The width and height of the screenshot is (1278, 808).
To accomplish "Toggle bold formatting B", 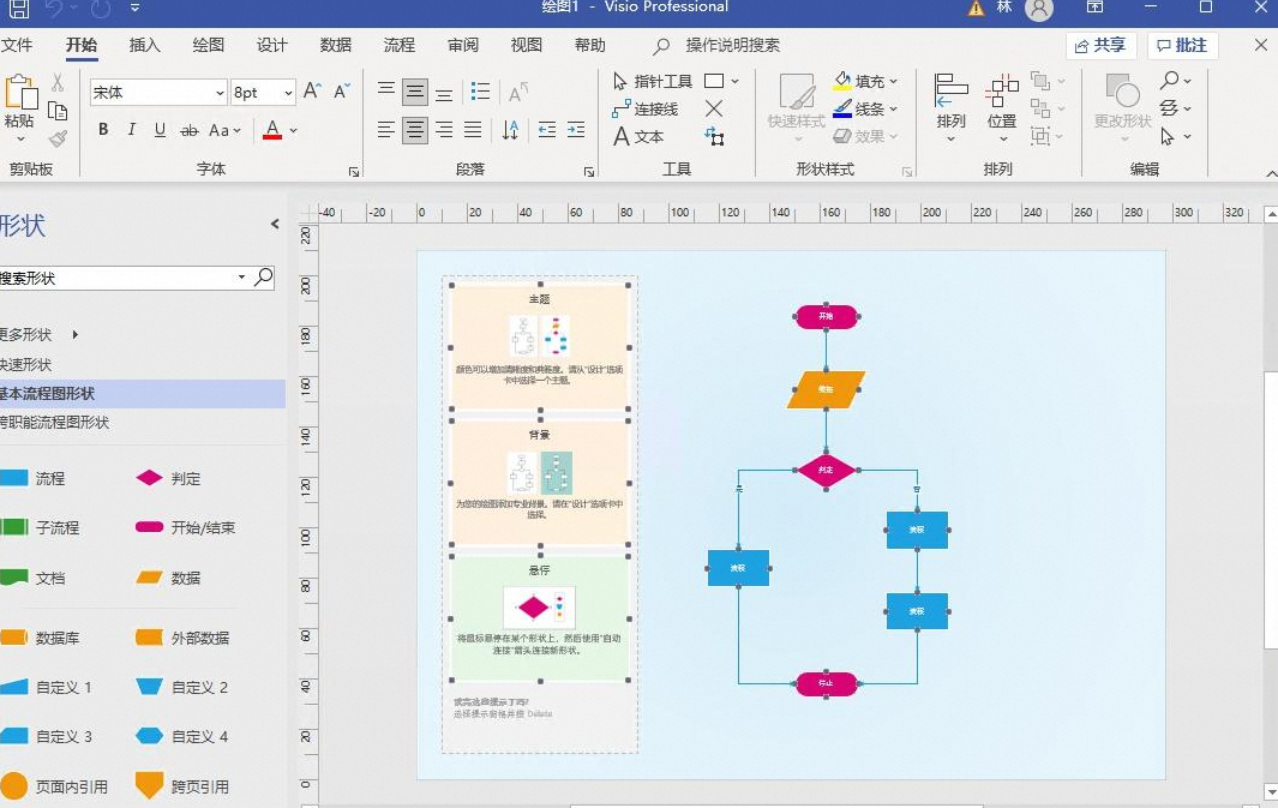I will 103,130.
